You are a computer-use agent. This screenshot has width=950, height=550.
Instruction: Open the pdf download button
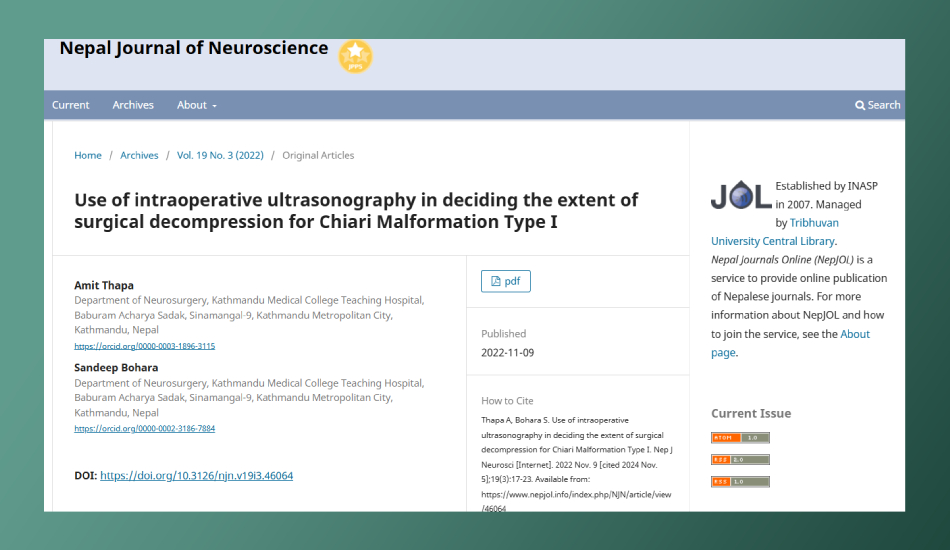(506, 281)
